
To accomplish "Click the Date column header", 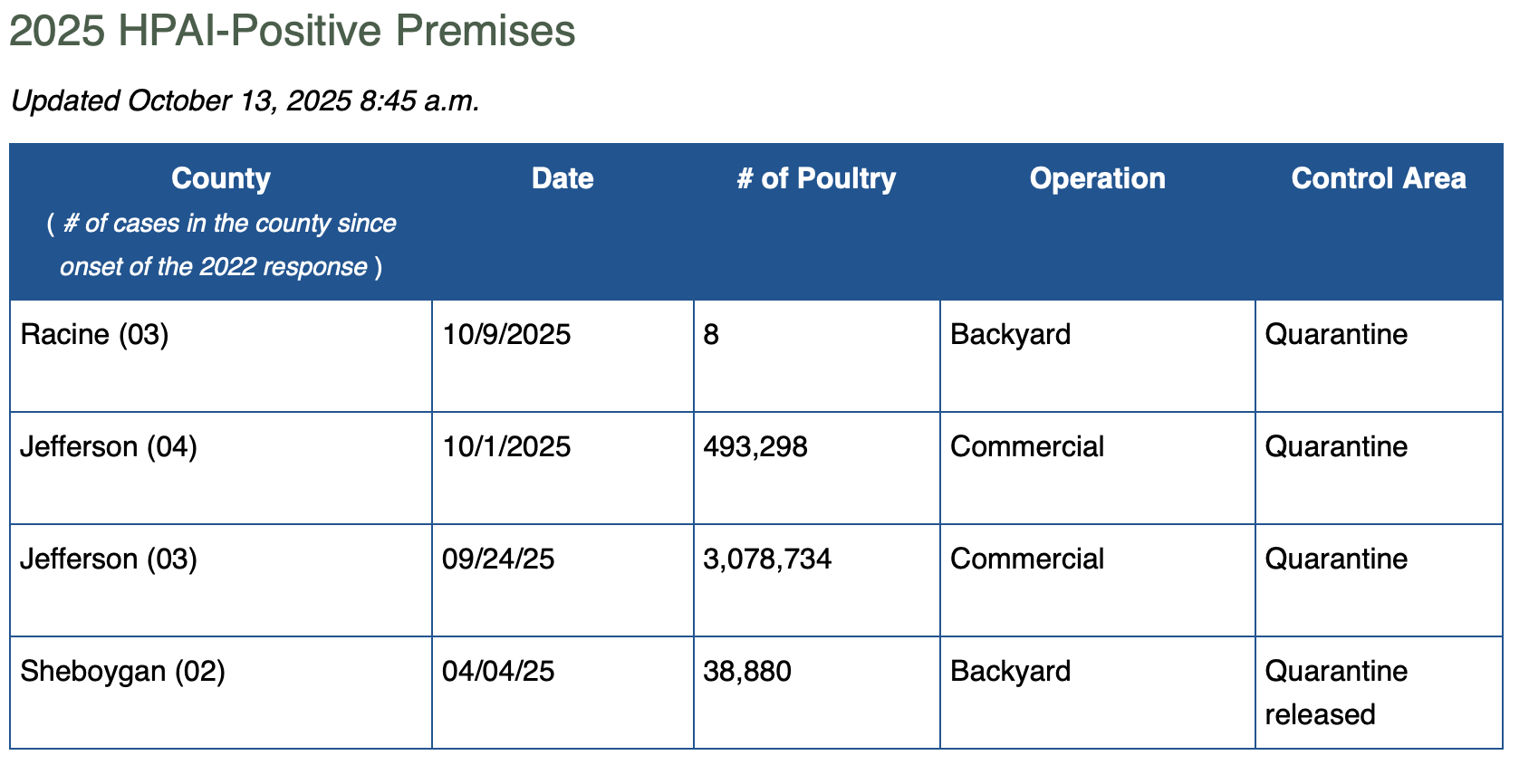I will (563, 178).
